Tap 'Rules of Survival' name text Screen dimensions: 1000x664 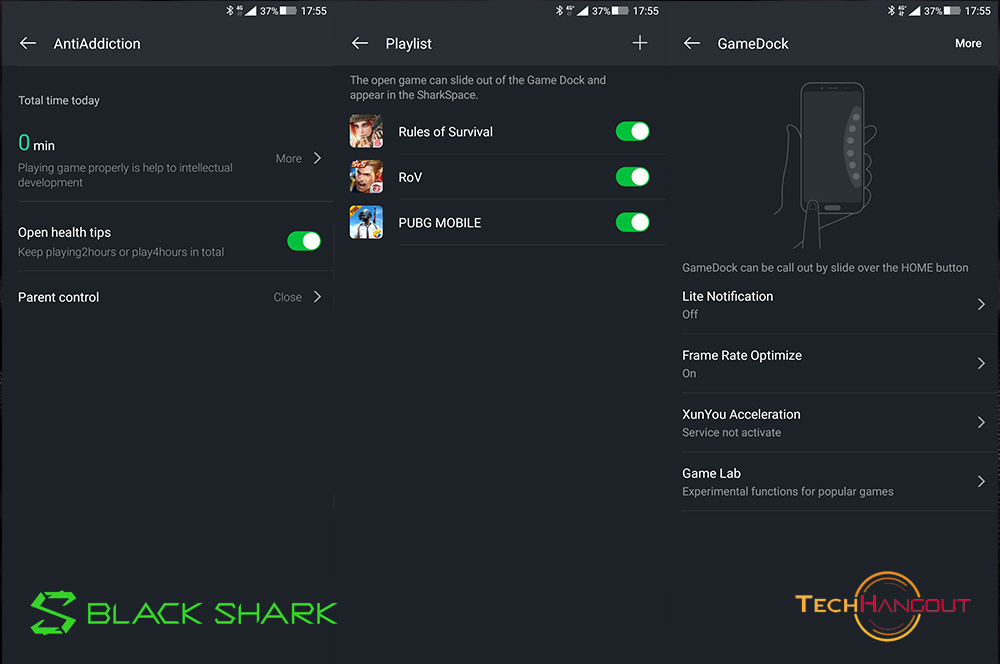(x=446, y=131)
